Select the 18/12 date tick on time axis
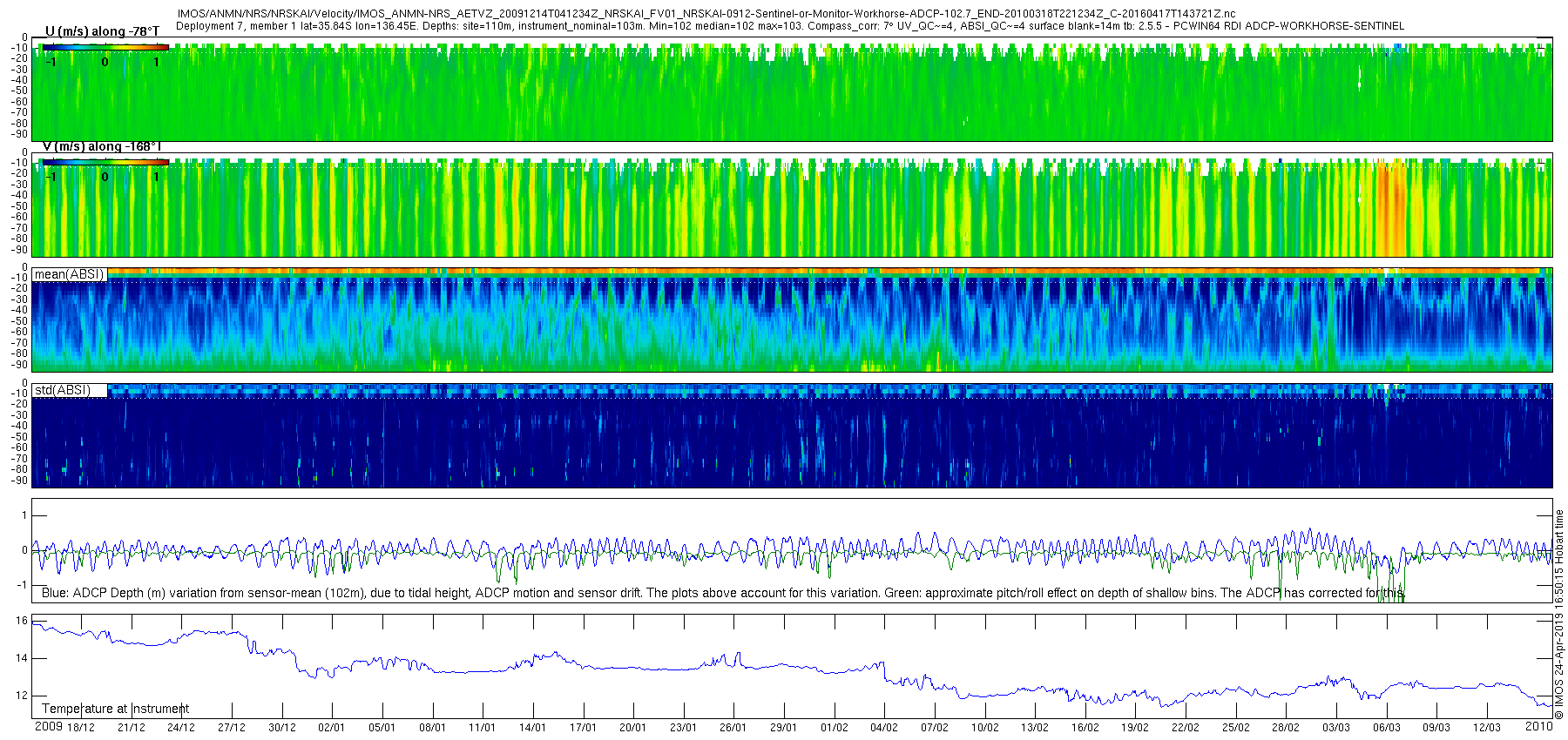This screenshot has width=1568, height=740. tap(81, 728)
